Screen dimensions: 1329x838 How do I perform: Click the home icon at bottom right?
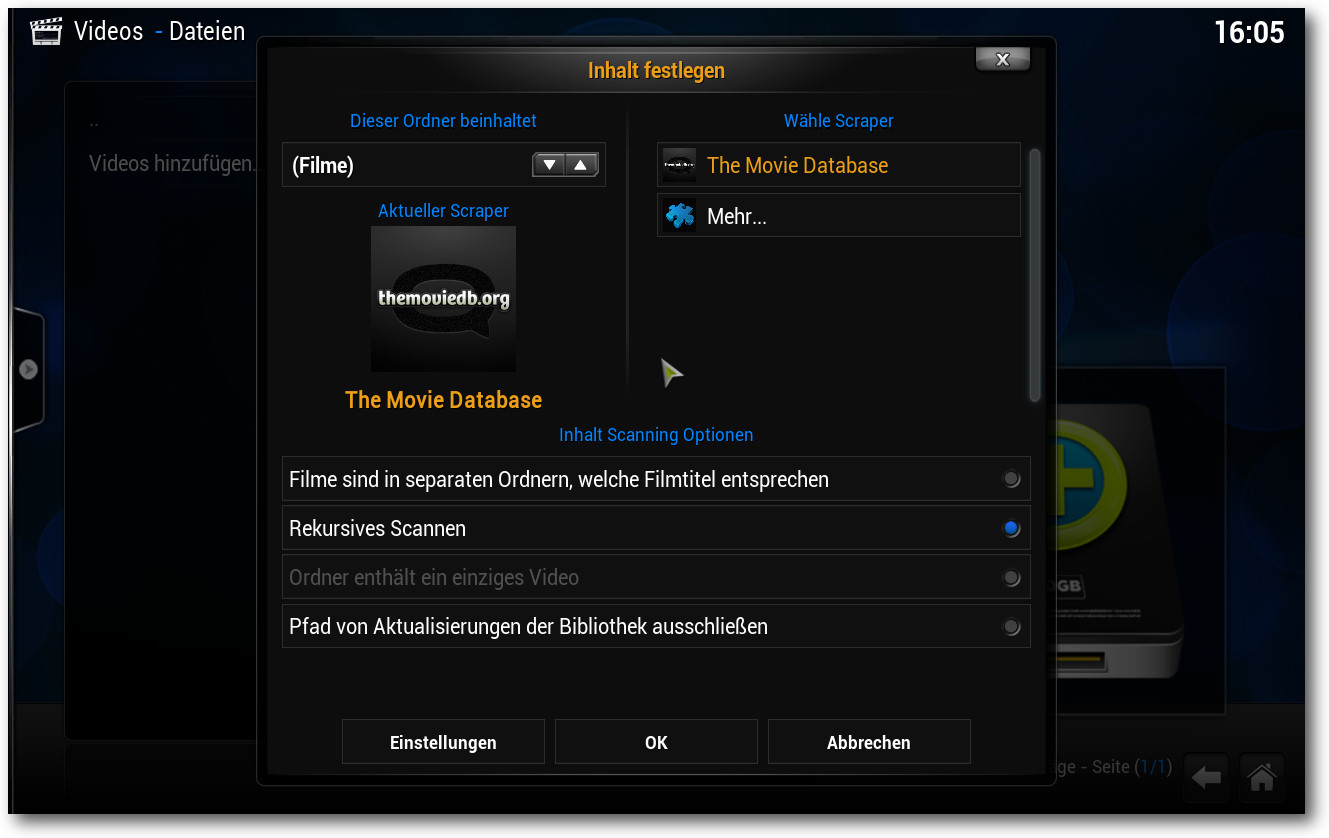pyautogui.click(x=1262, y=777)
